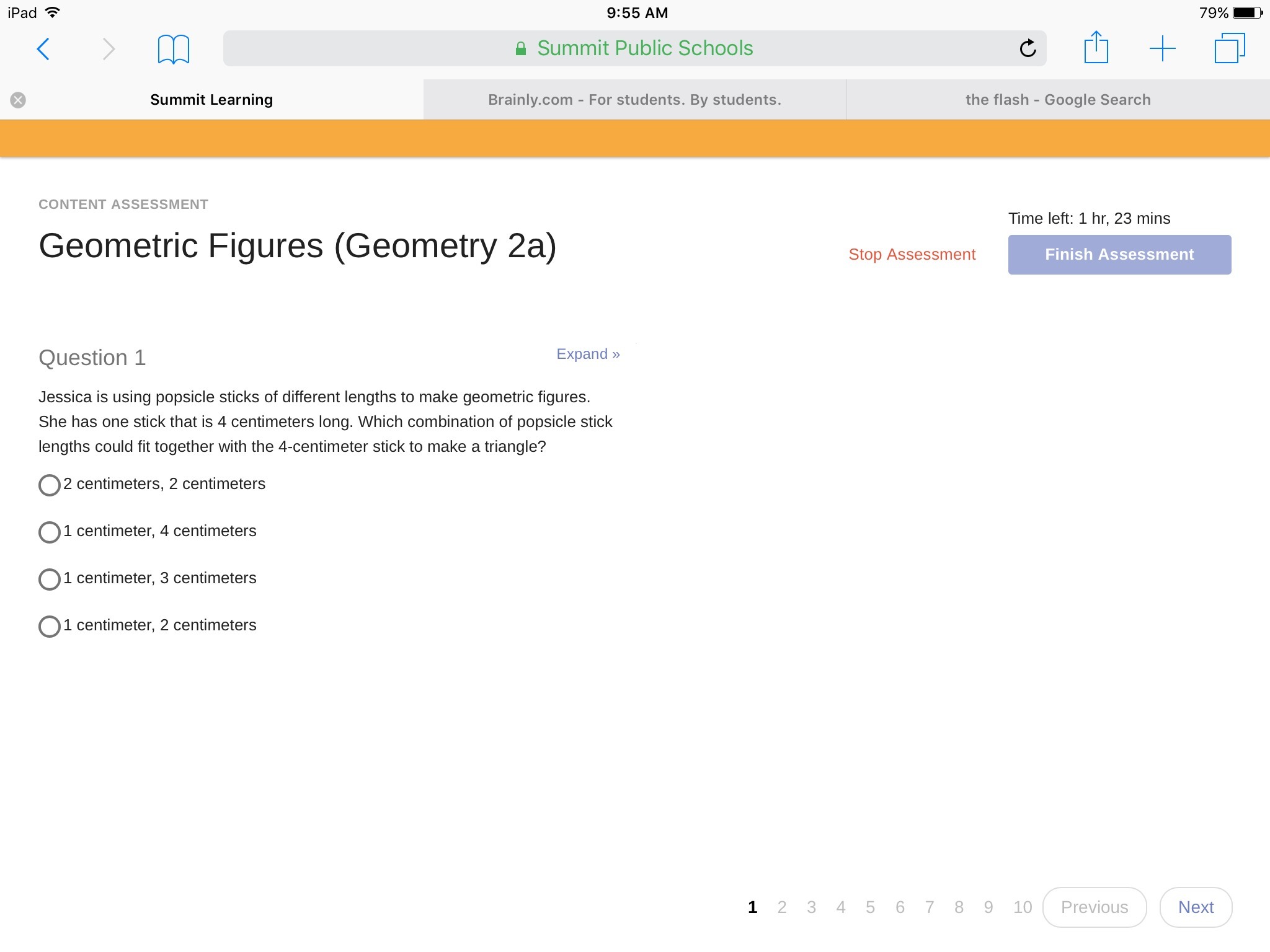Switch to the flash Google Search tab
This screenshot has height=952, width=1270.
[1057, 100]
